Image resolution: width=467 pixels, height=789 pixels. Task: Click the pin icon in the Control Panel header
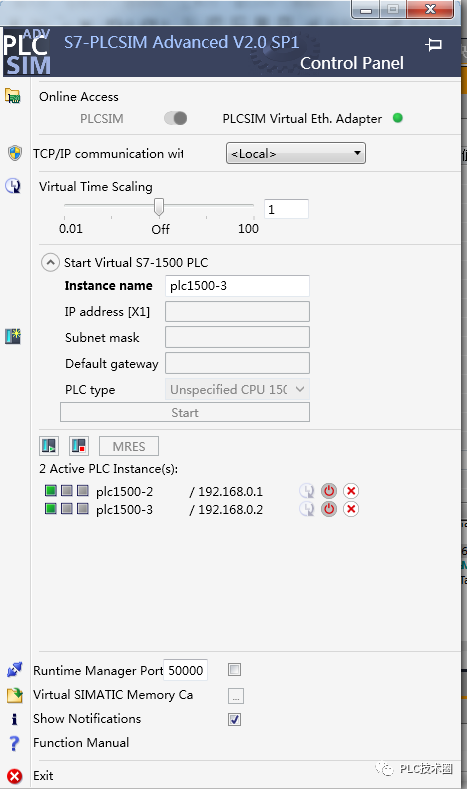point(433,45)
